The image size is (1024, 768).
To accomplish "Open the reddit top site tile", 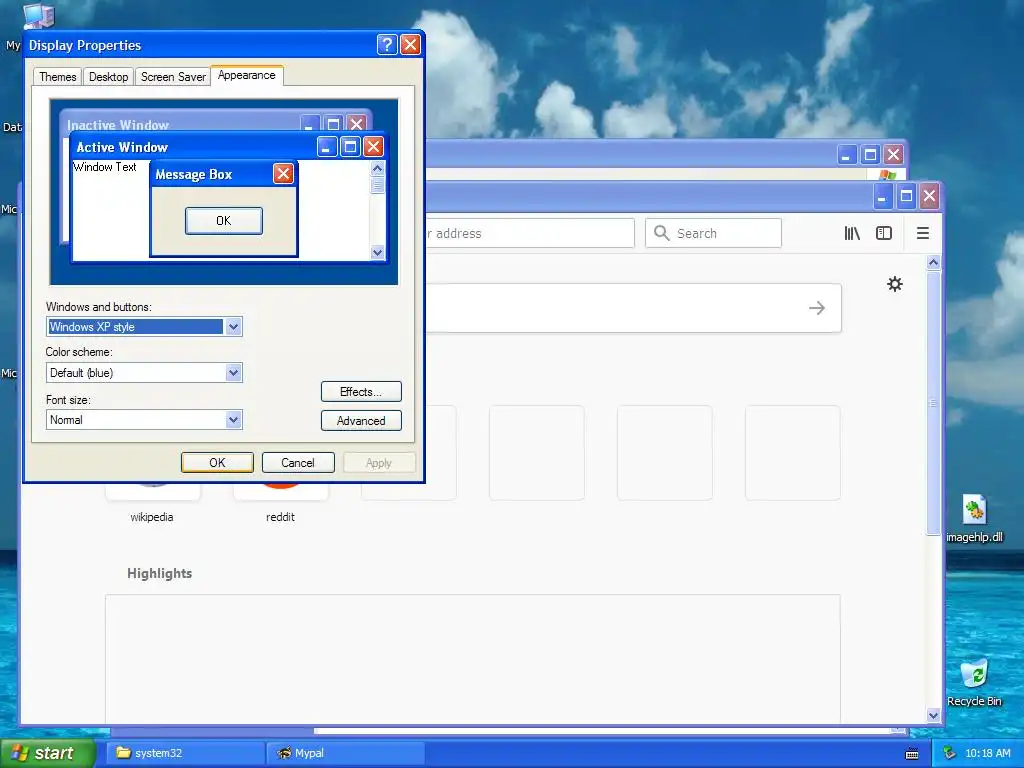I will pos(280,503).
